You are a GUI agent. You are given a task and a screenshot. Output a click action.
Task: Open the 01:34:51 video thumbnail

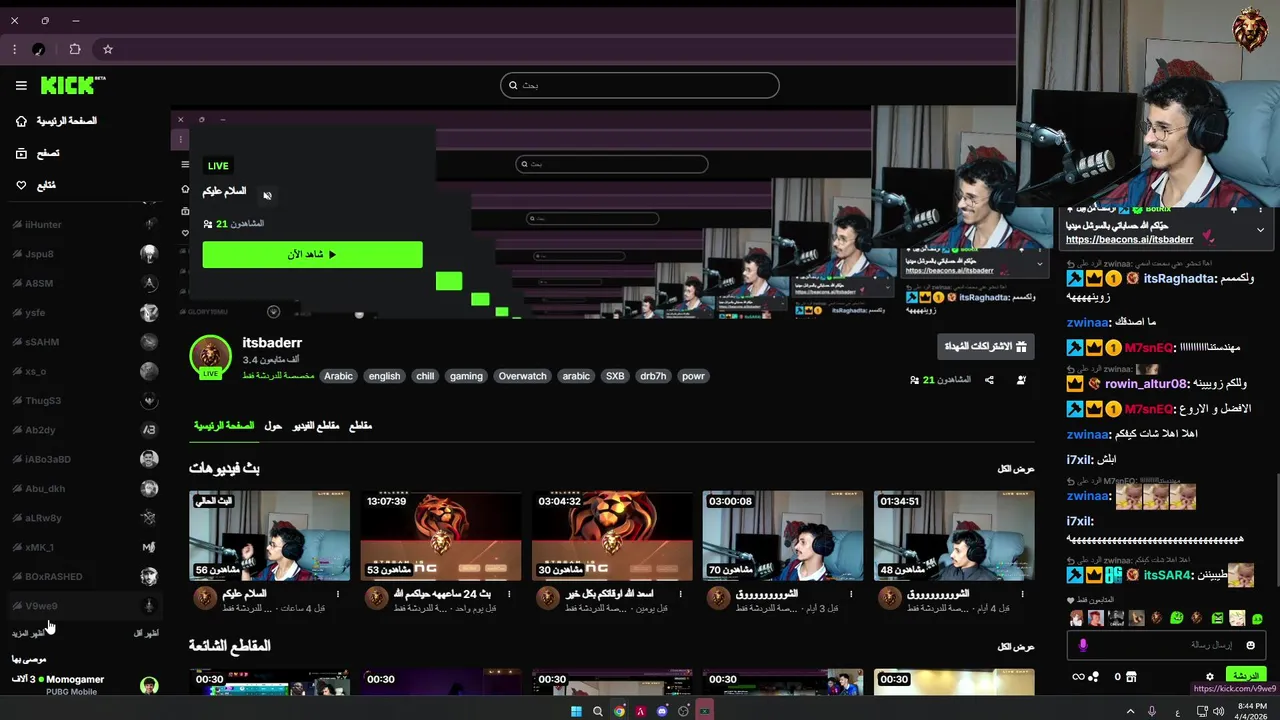click(954, 535)
